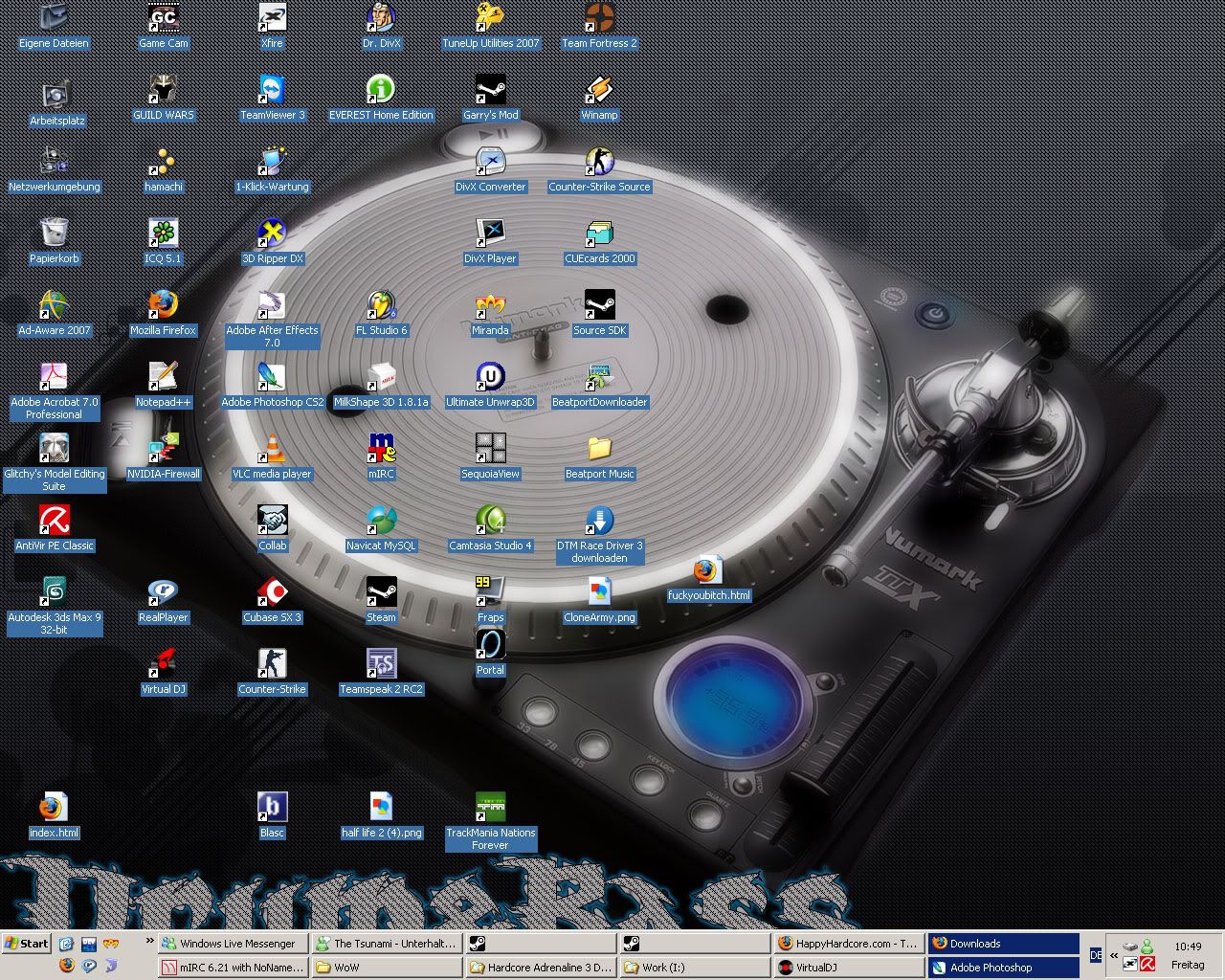Viewport: 1225px width, 980px height.
Task: Select the FL Studio 6 icon
Action: (381, 306)
